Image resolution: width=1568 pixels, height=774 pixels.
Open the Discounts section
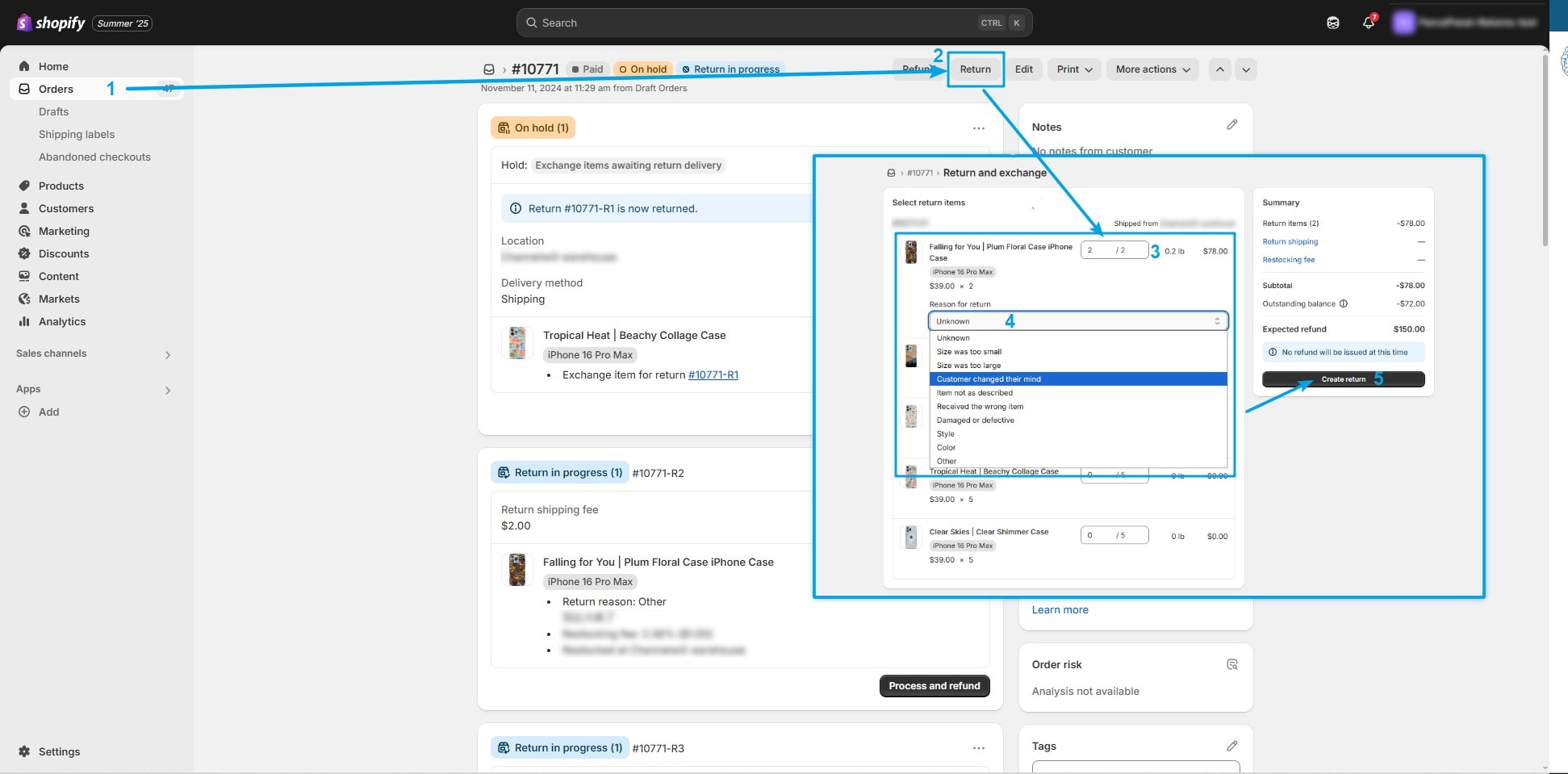[64, 253]
